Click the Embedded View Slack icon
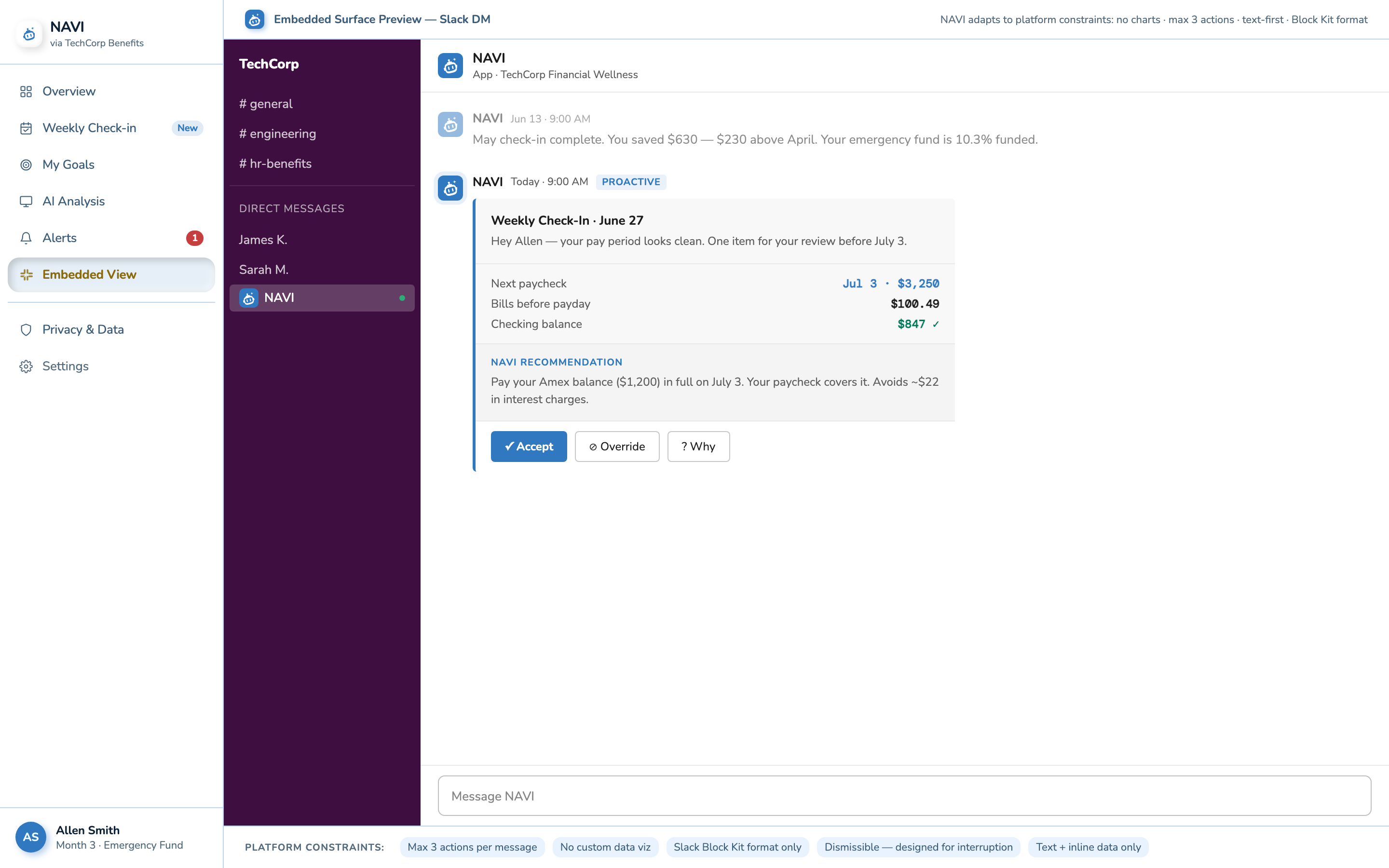1389x868 pixels. pyautogui.click(x=26, y=275)
